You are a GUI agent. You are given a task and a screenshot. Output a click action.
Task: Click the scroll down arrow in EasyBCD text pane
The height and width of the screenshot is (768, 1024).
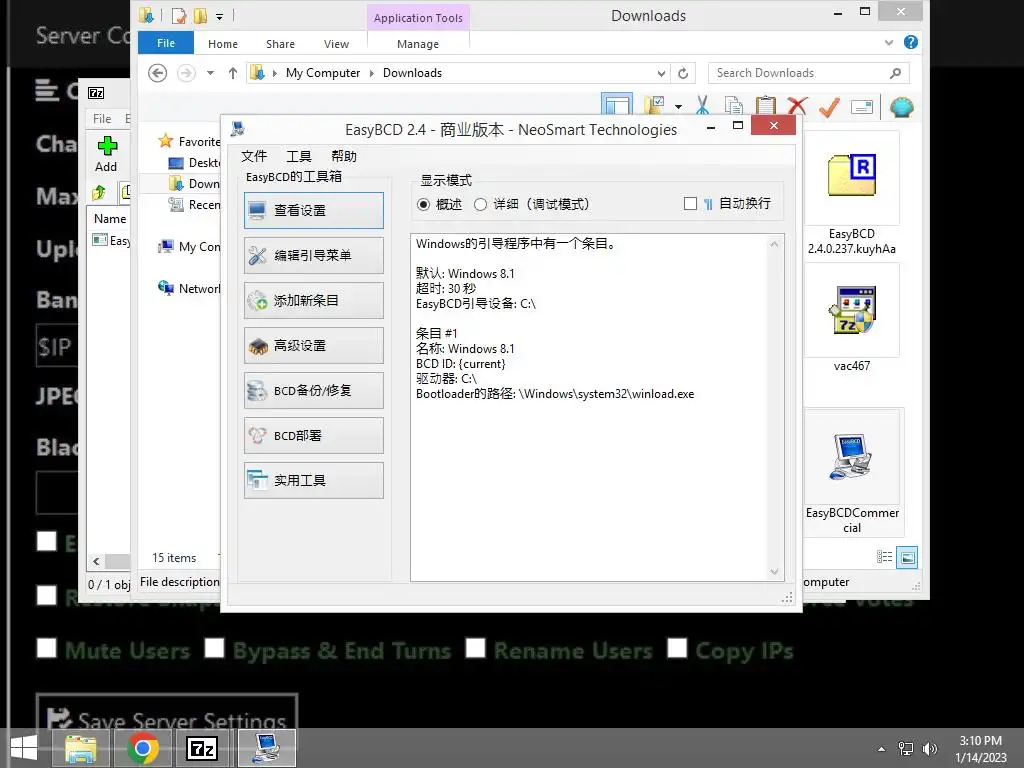pos(774,571)
